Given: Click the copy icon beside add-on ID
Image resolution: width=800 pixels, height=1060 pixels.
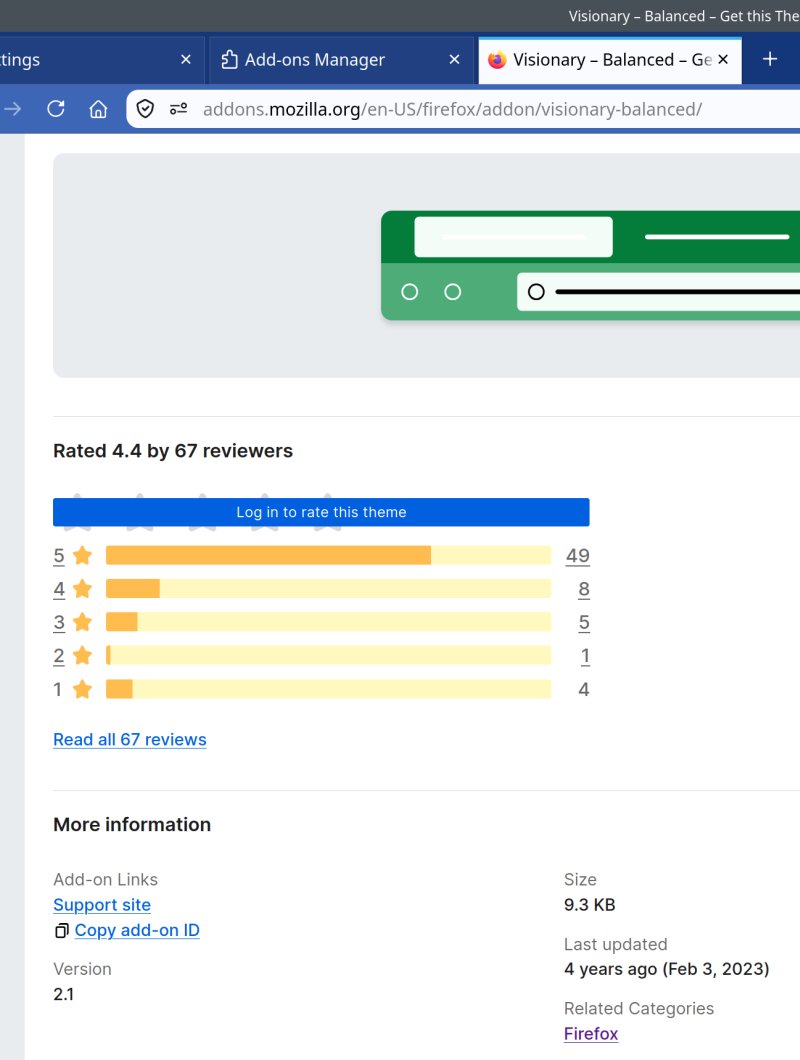Looking at the screenshot, I should 62,931.
